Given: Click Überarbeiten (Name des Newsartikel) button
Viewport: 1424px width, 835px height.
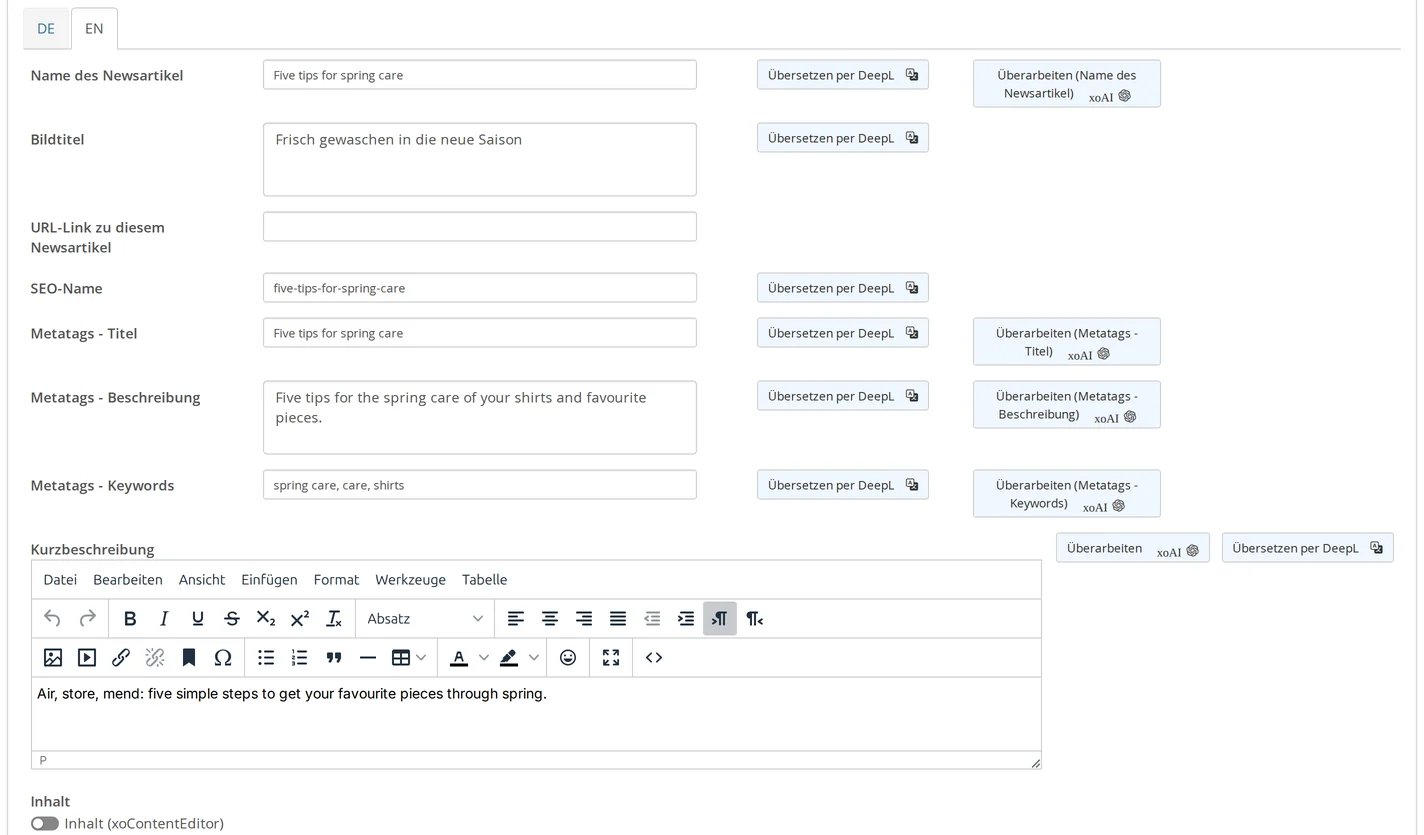Looking at the screenshot, I should 1067,84.
